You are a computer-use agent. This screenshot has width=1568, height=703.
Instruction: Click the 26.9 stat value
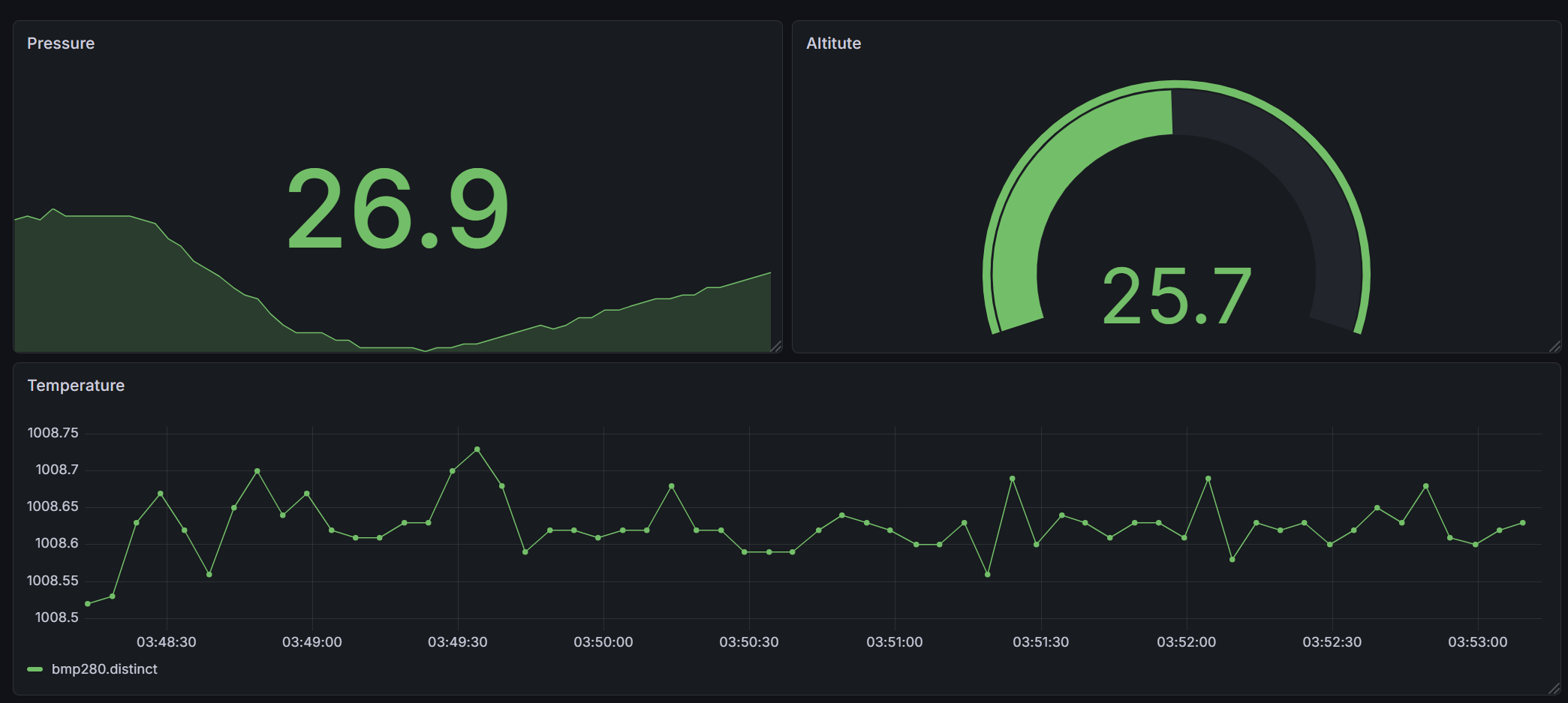tap(398, 209)
